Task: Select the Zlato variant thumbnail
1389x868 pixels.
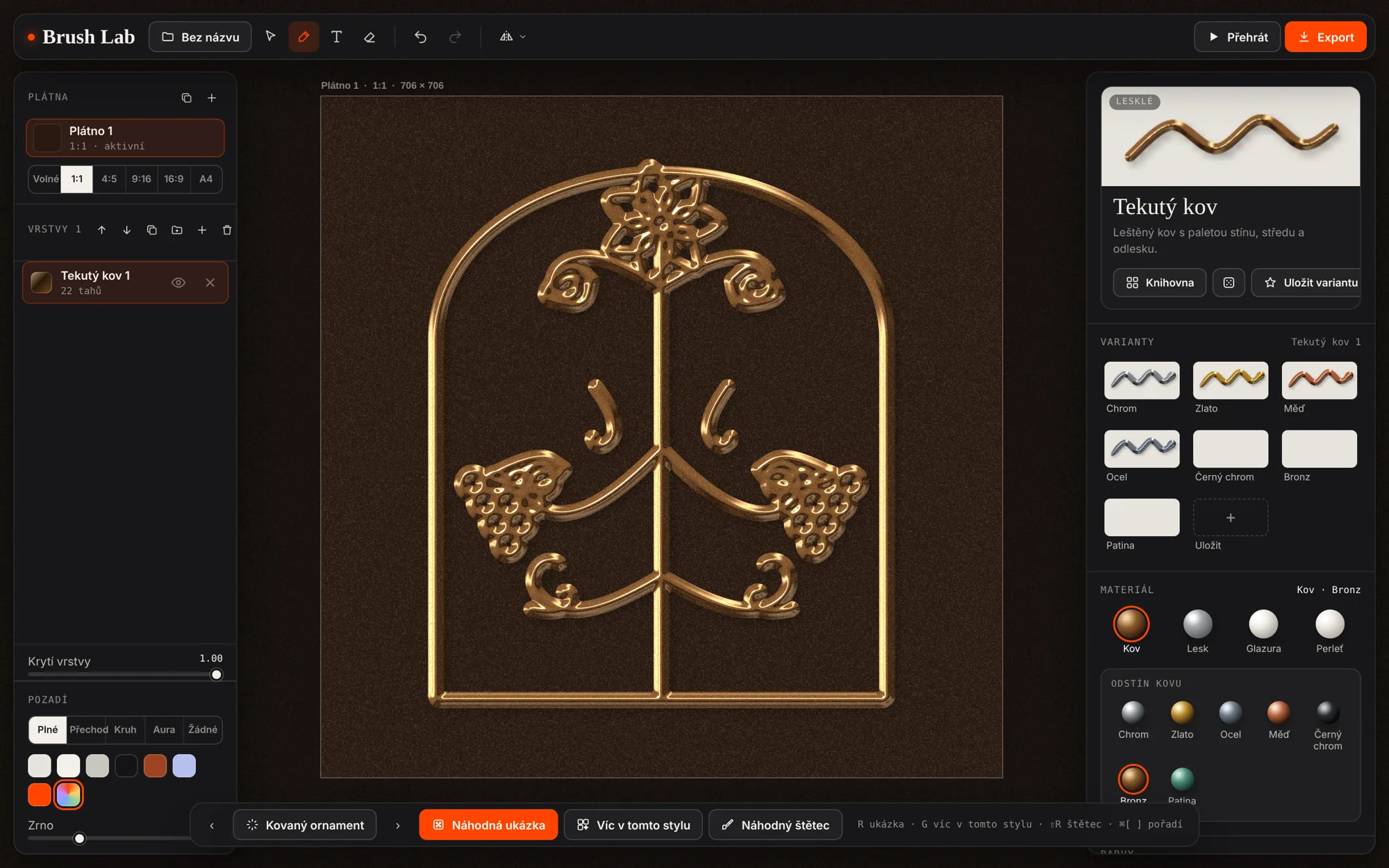Action: coord(1231,380)
